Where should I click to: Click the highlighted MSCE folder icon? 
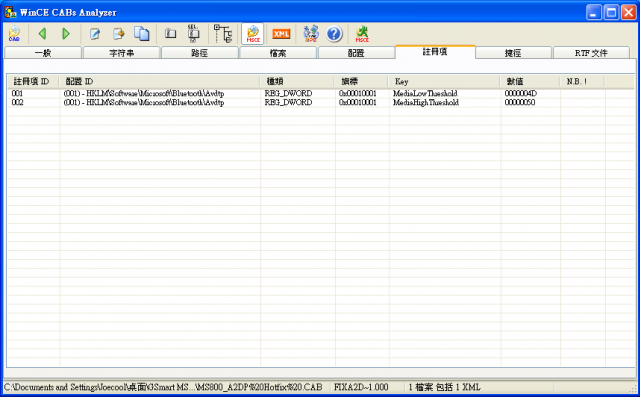pos(253,33)
